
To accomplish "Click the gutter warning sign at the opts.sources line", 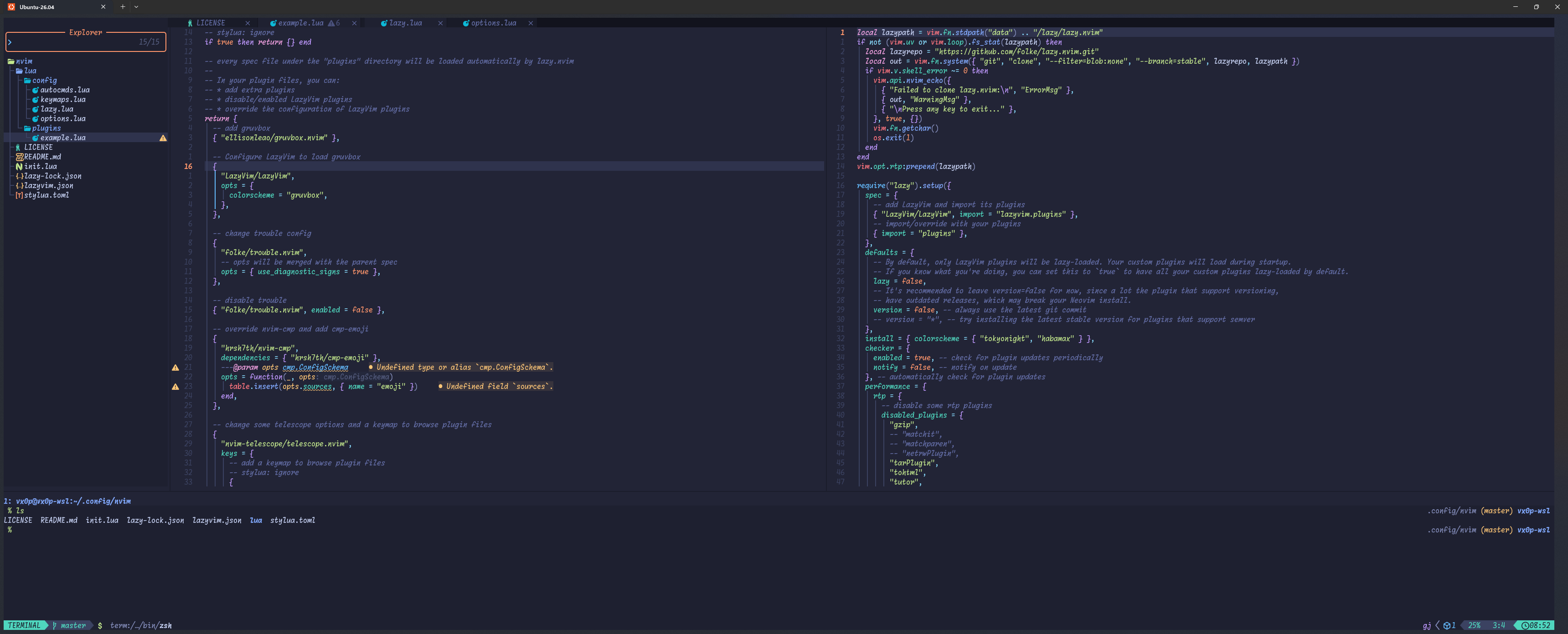I will tap(175, 386).
